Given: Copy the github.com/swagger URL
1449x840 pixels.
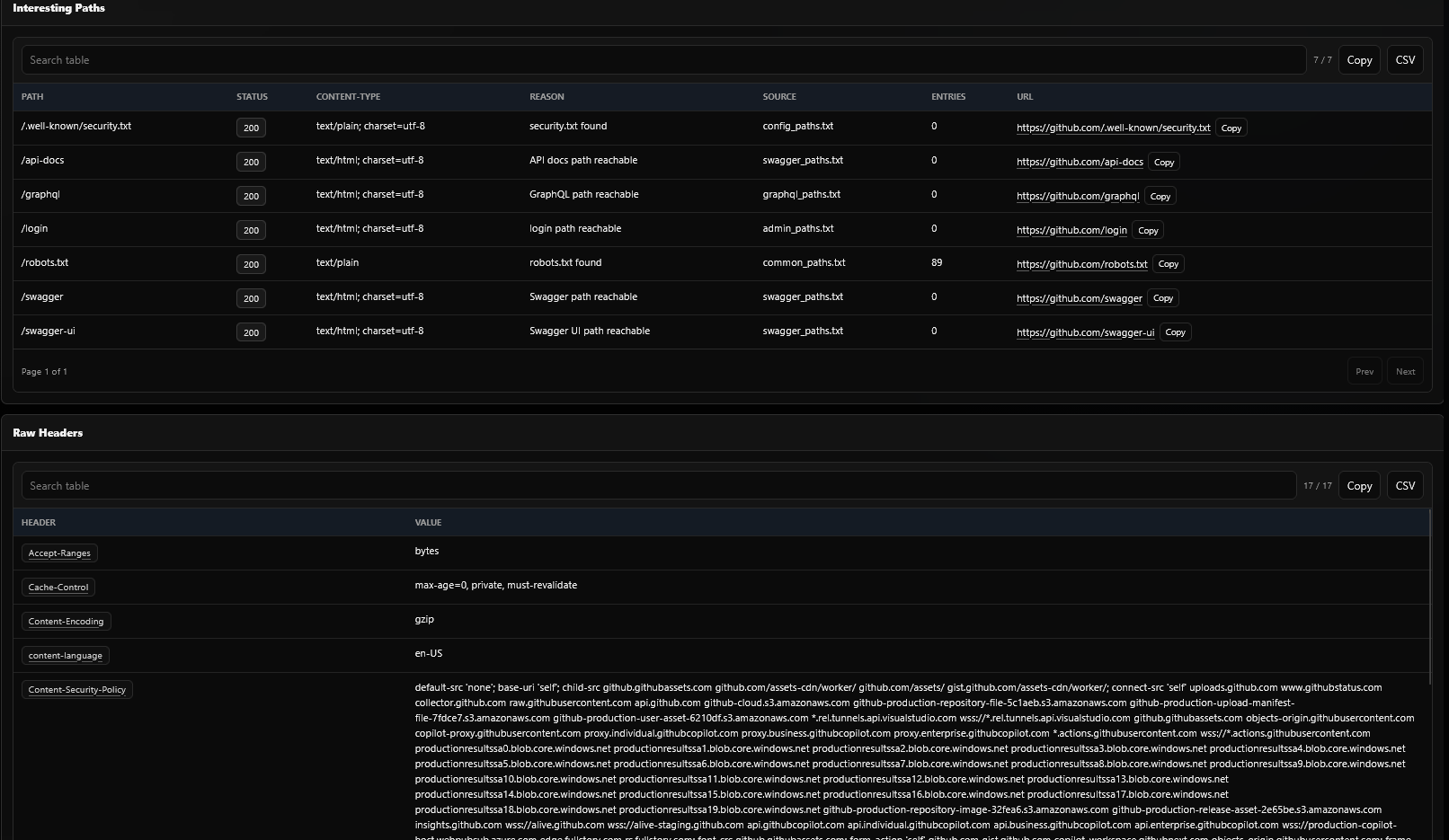Looking at the screenshot, I should [x=1163, y=299].
